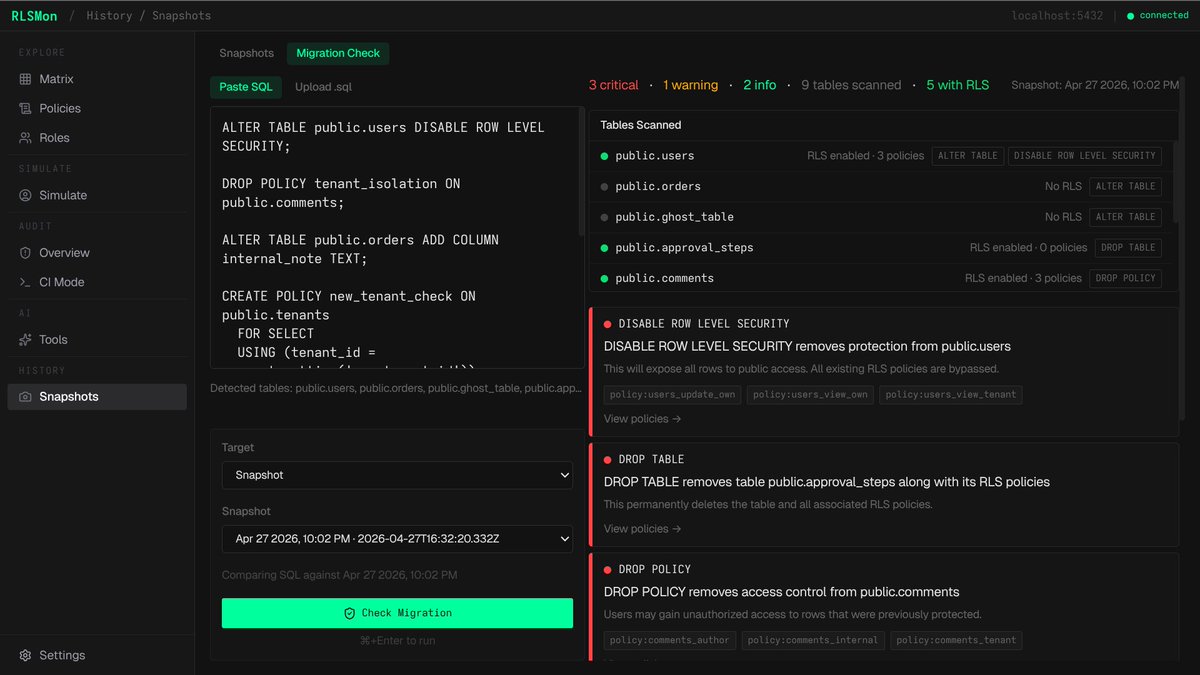Click the DROP POLICY tag on public.comments row
Viewport: 1200px width, 675px height.
pyautogui.click(x=1126, y=278)
